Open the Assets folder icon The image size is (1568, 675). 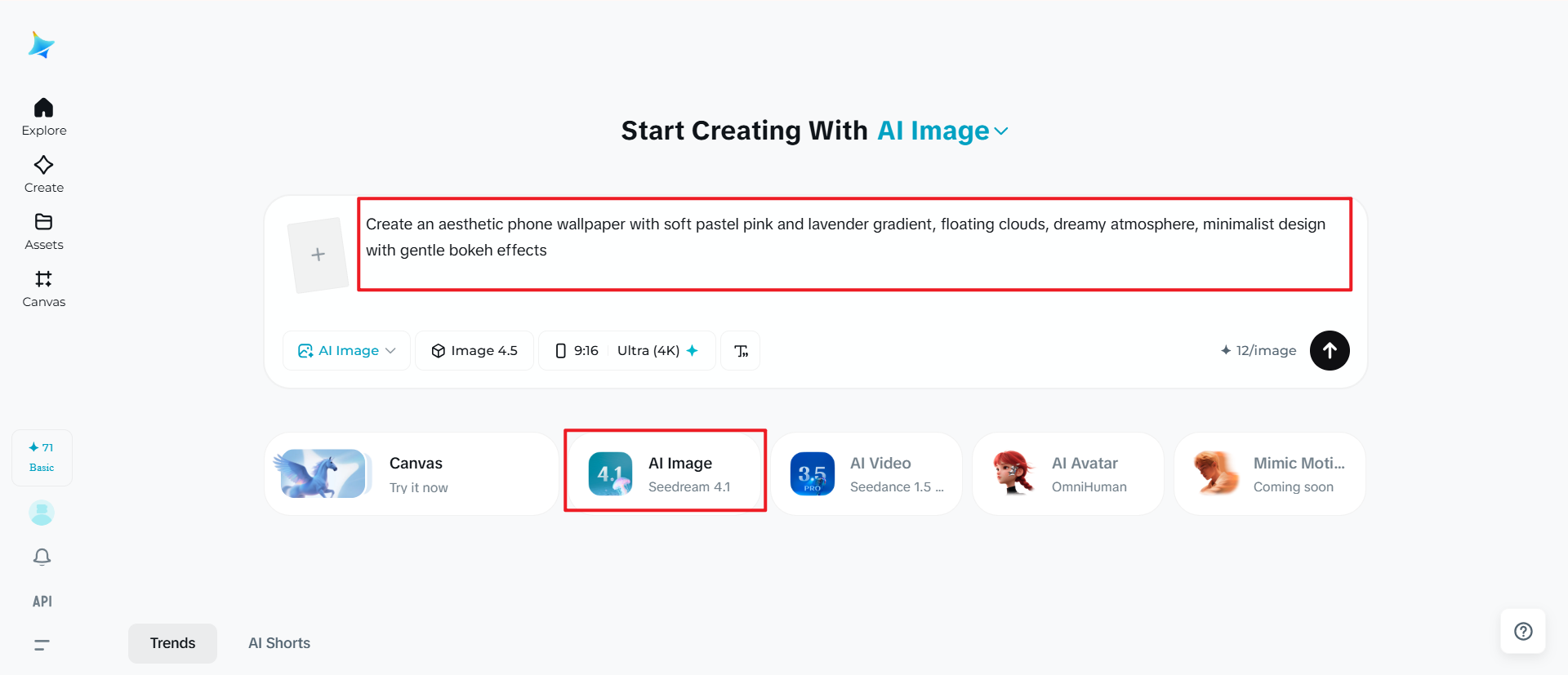pyautogui.click(x=43, y=223)
